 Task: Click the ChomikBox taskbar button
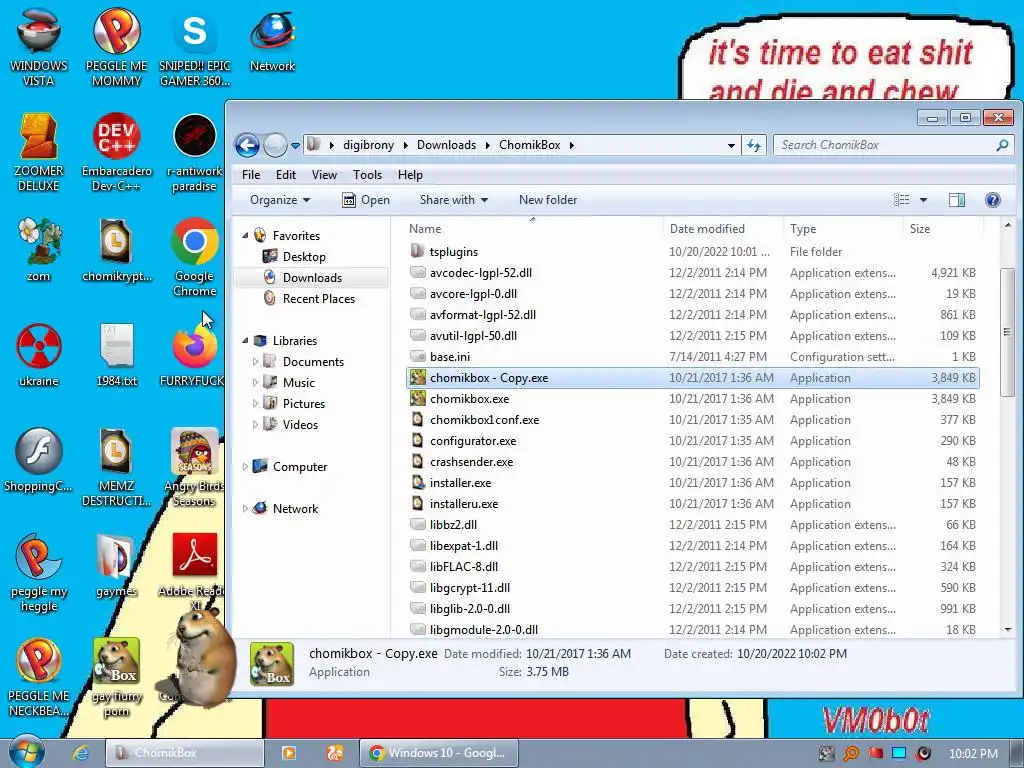coord(184,753)
